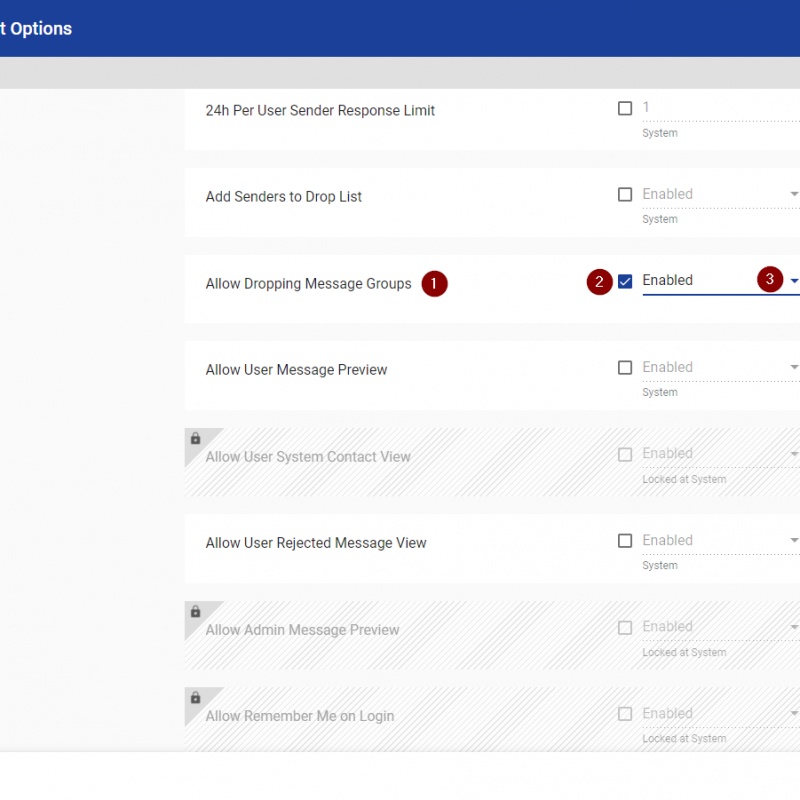The image size is (800, 800).
Task: Check the Add Senders to Drop List box
Action: (x=625, y=194)
